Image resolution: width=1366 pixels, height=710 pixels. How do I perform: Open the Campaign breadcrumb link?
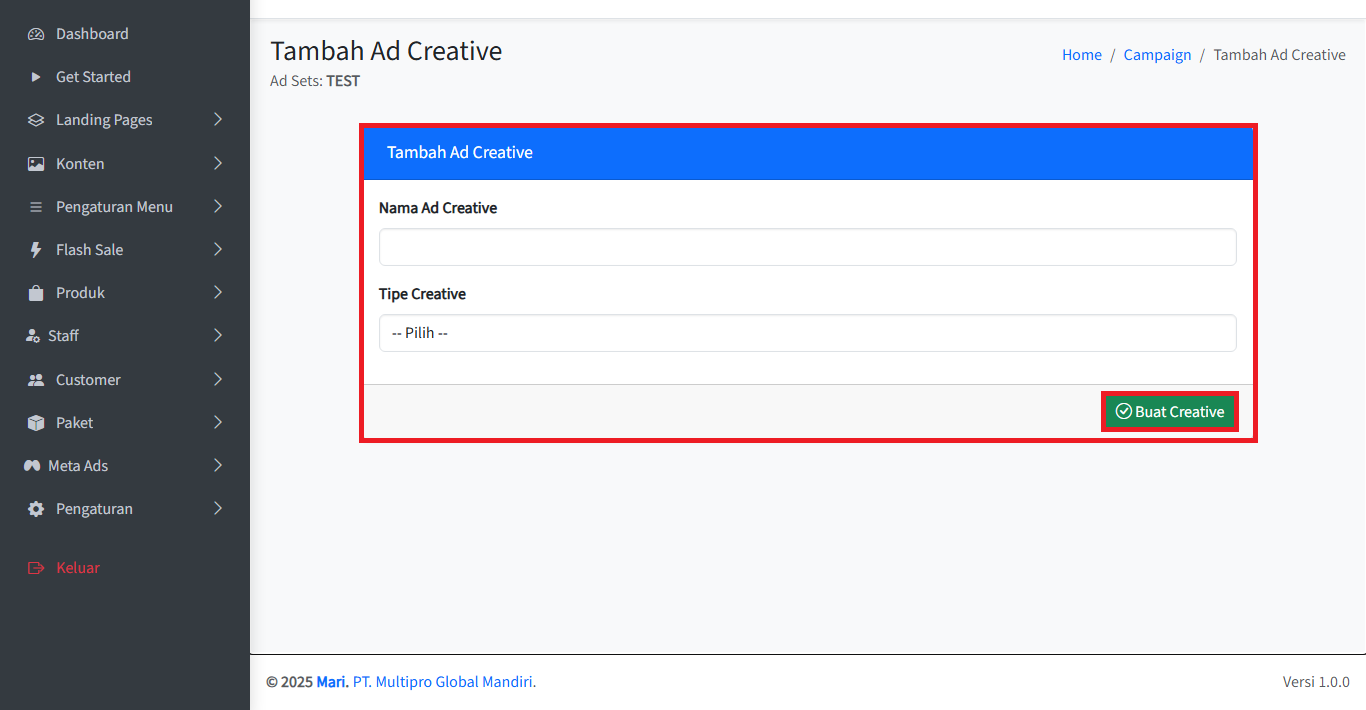point(1157,55)
